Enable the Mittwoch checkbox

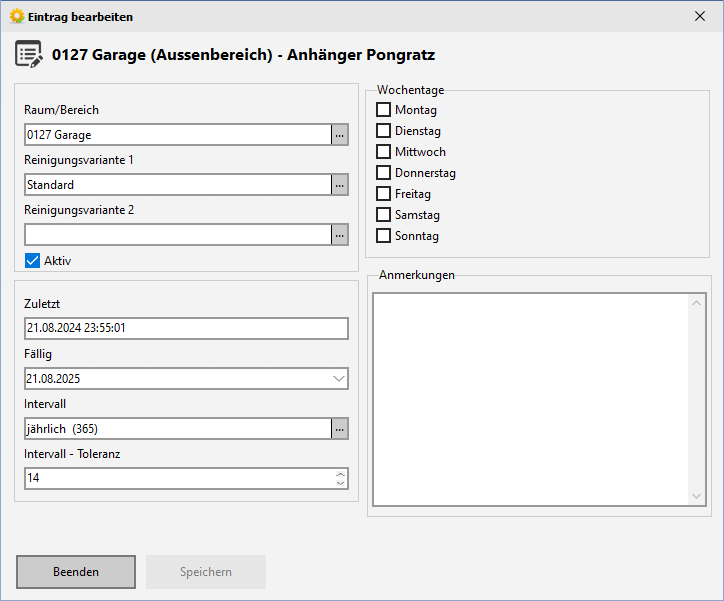(x=383, y=152)
